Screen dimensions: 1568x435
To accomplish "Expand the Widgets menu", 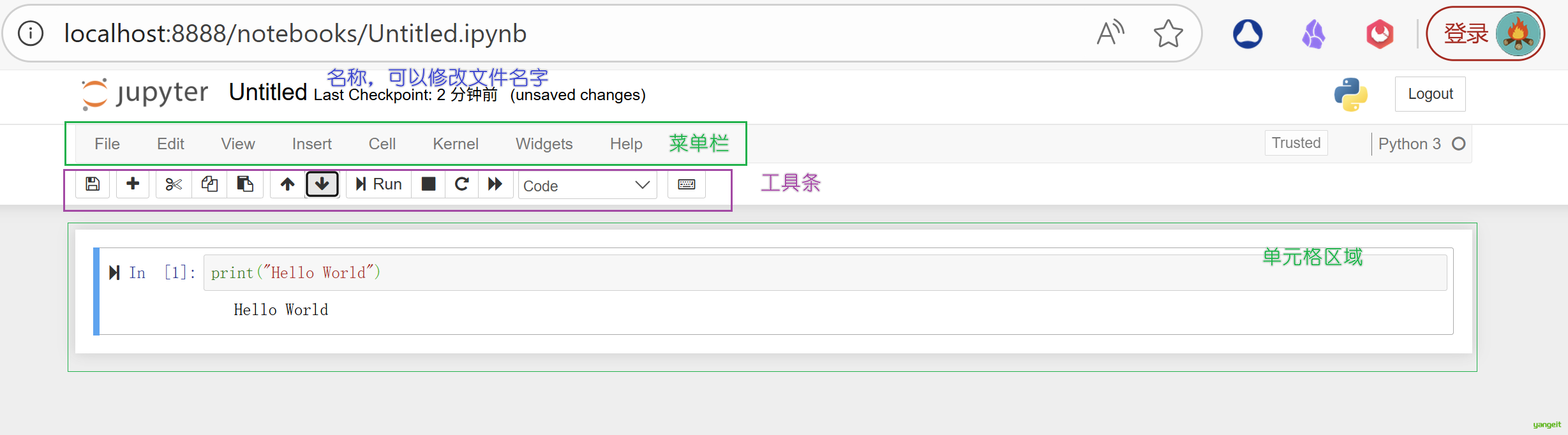I will [544, 144].
